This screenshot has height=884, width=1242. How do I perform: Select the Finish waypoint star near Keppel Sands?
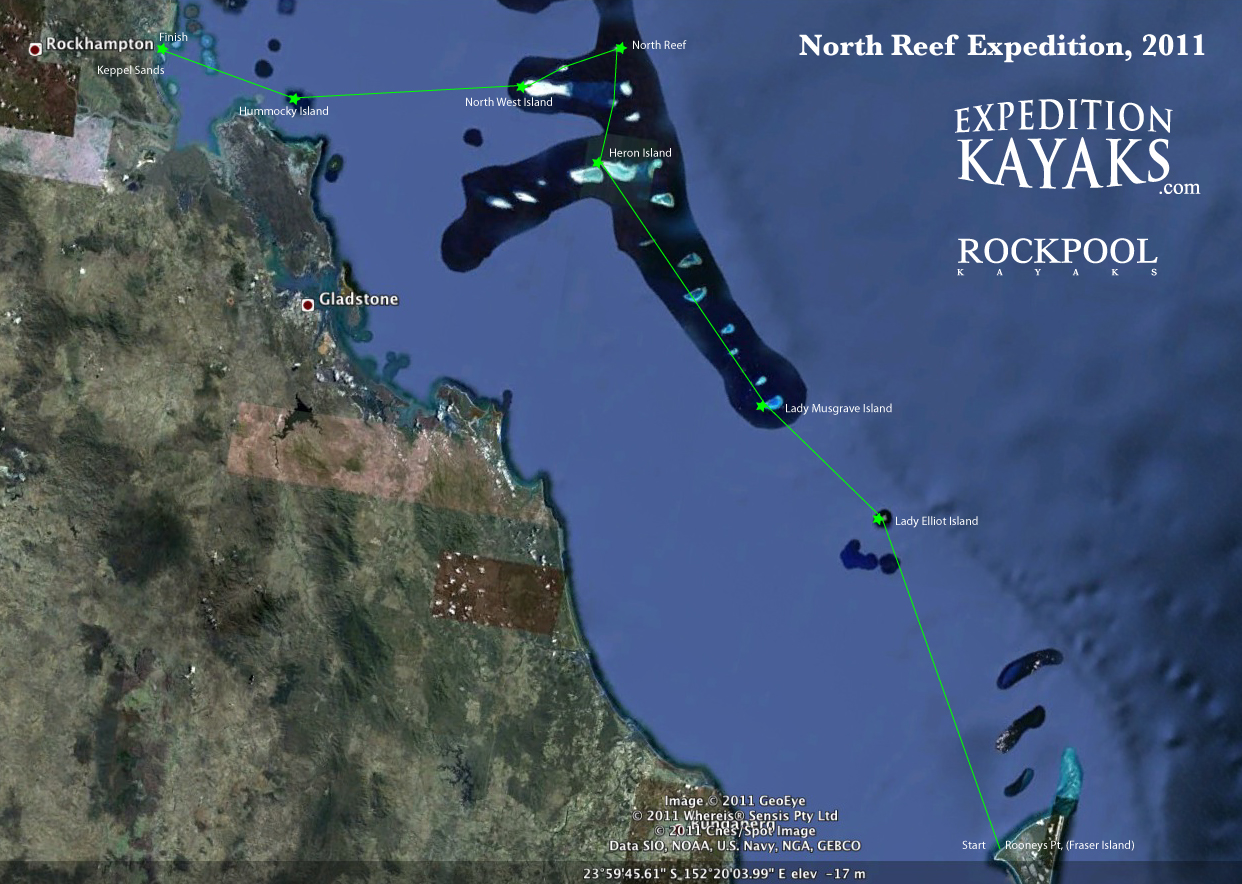pos(160,47)
